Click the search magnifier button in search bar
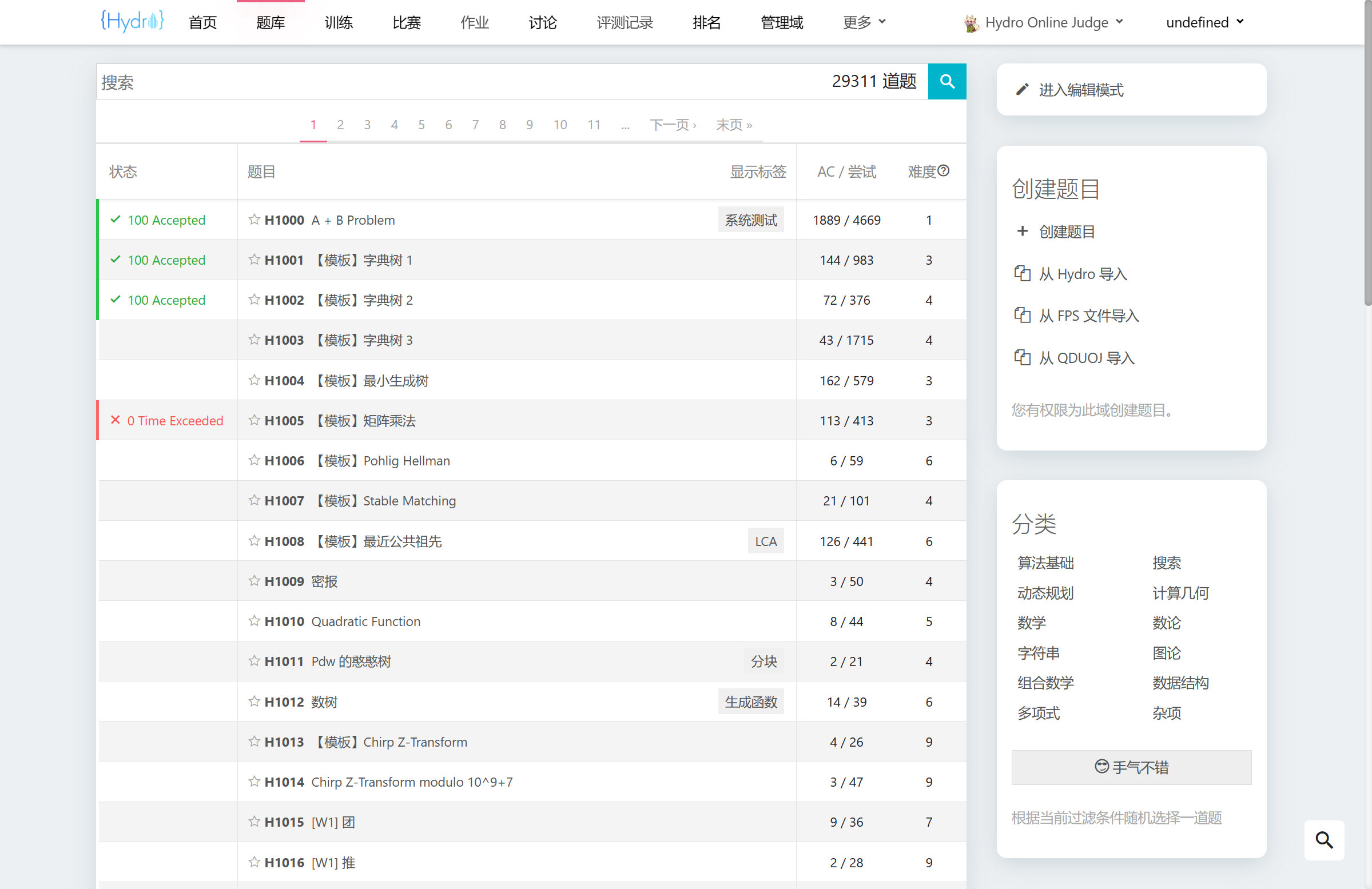Viewport: 1372px width, 889px height. (x=946, y=81)
